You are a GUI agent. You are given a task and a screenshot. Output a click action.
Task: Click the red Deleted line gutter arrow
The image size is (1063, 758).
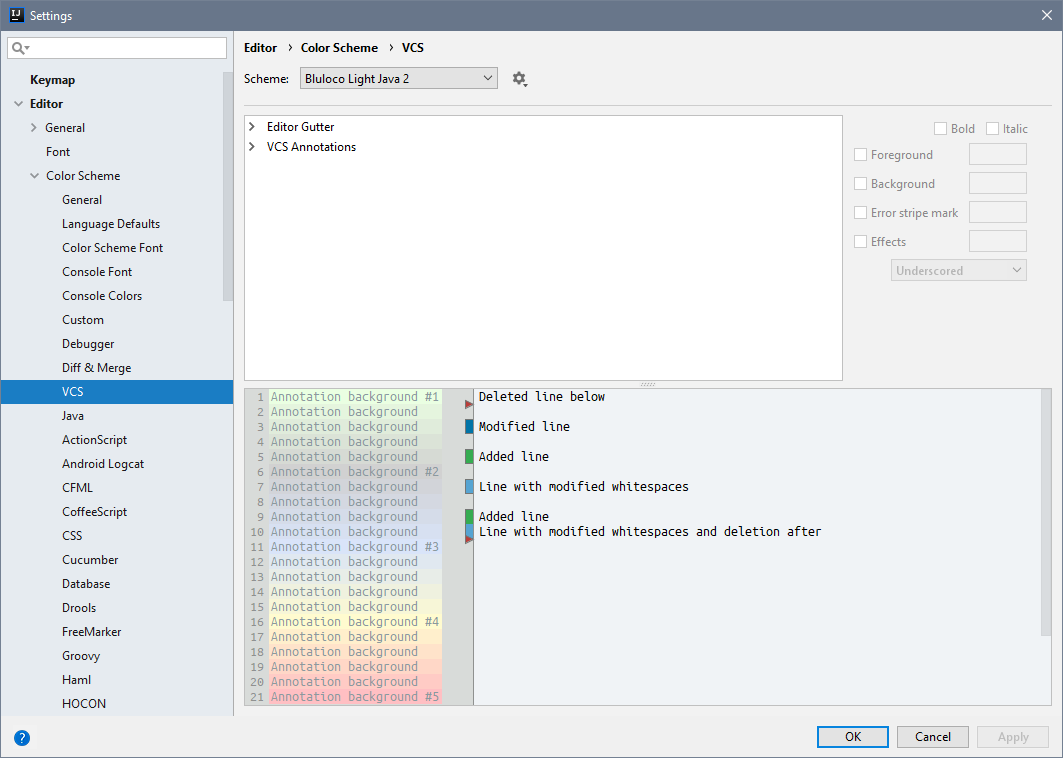469,404
